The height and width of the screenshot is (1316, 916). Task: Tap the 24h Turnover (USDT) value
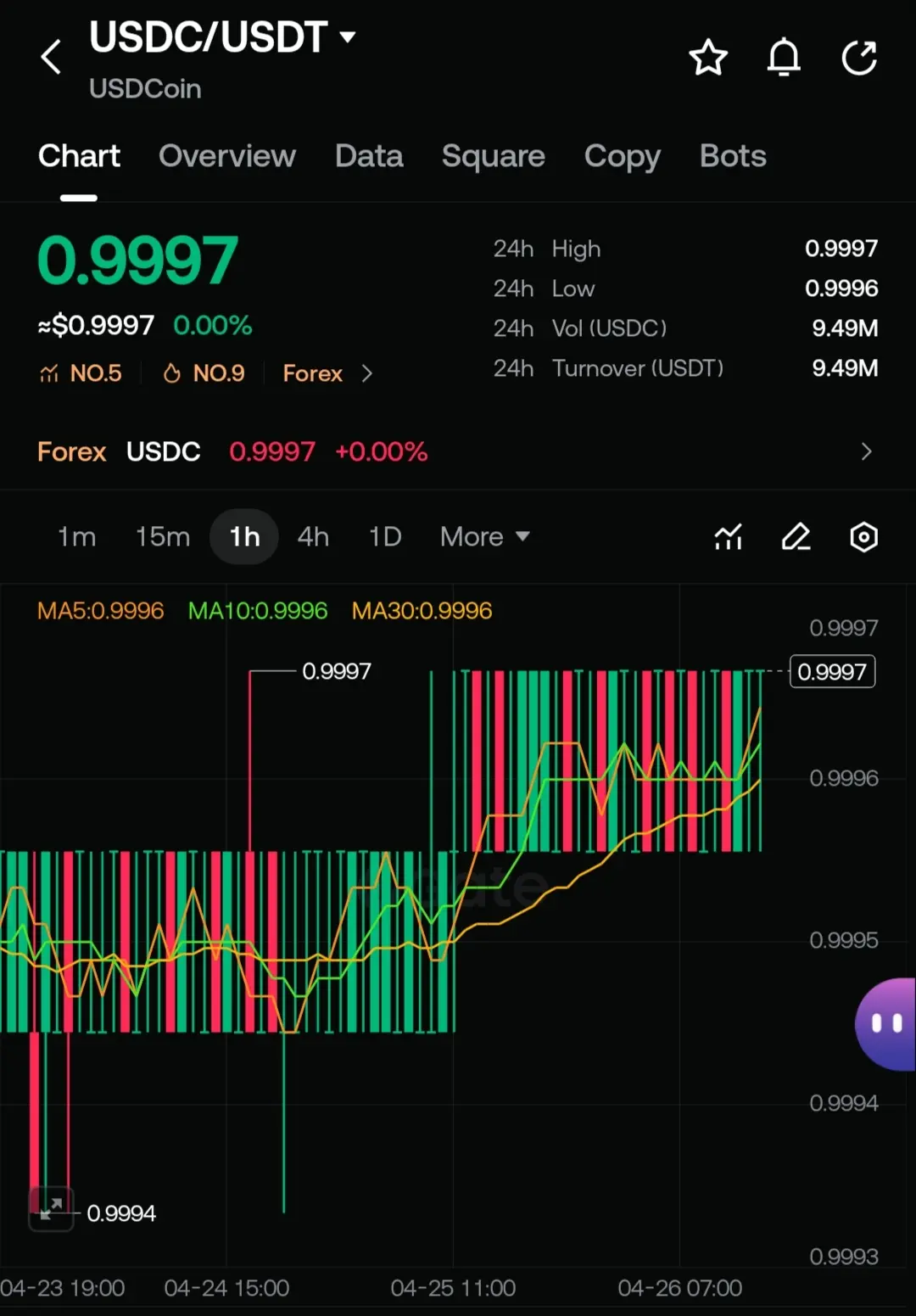coord(845,368)
